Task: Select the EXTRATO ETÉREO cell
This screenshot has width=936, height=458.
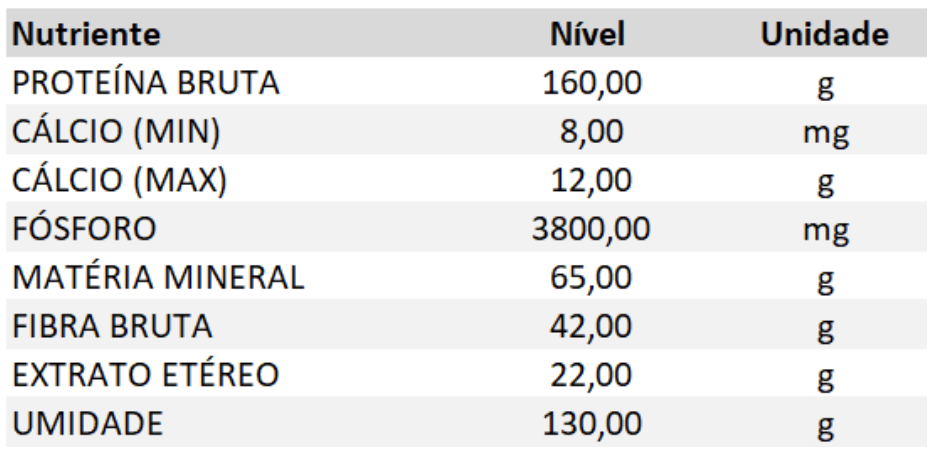Action: click(x=143, y=375)
